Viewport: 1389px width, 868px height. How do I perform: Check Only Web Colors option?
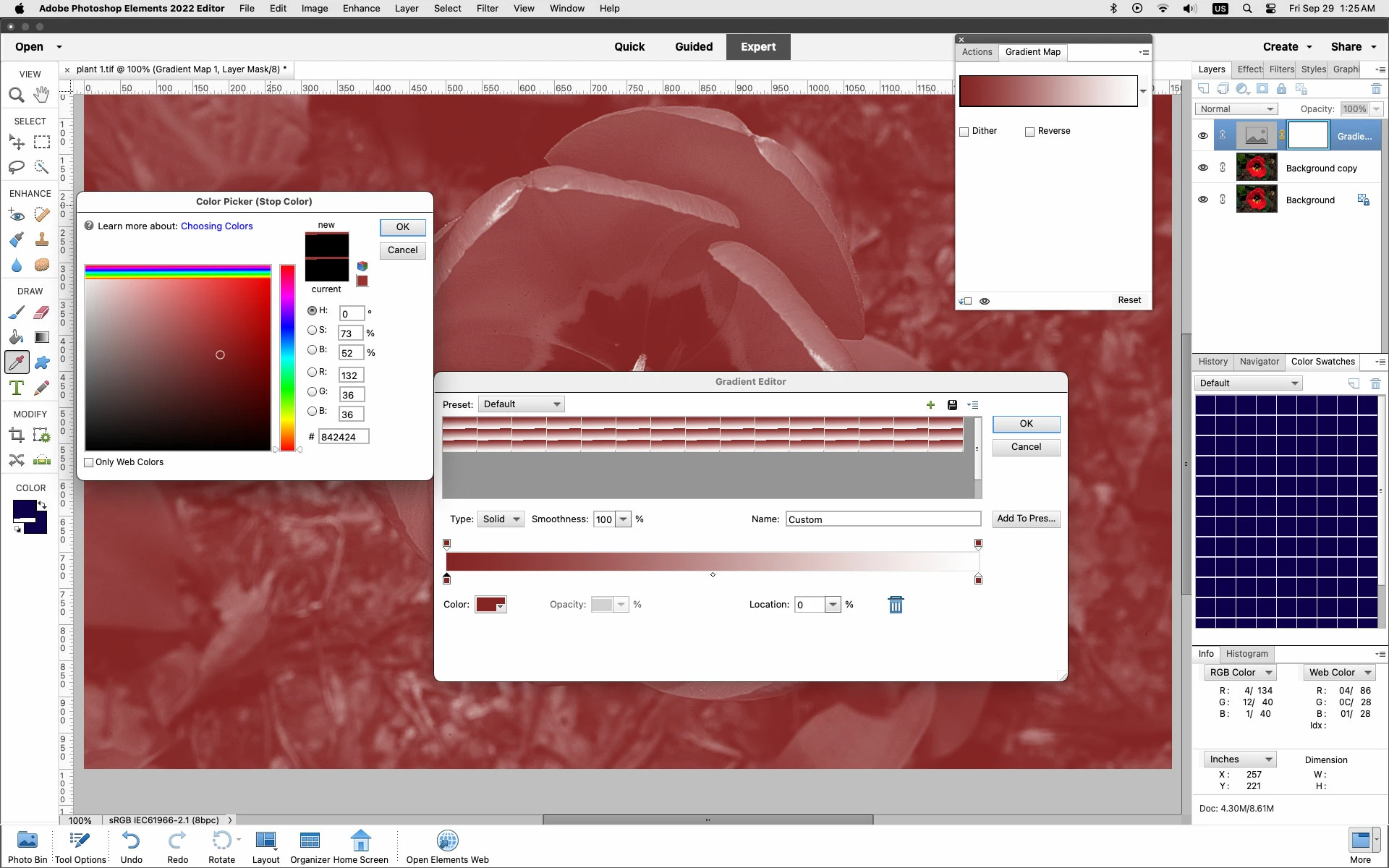[90, 462]
